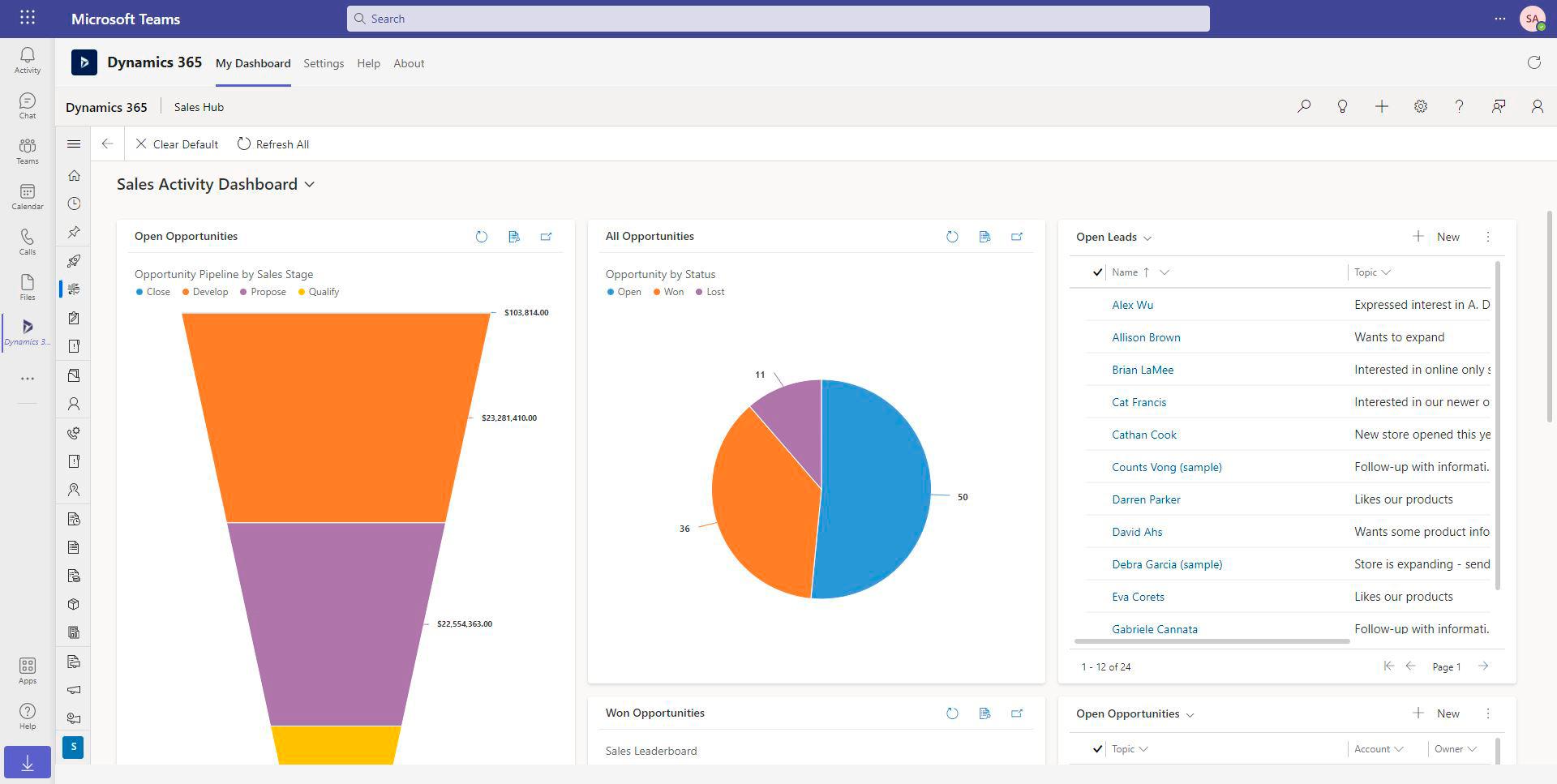Open Apps in the Teams rail

click(27, 670)
